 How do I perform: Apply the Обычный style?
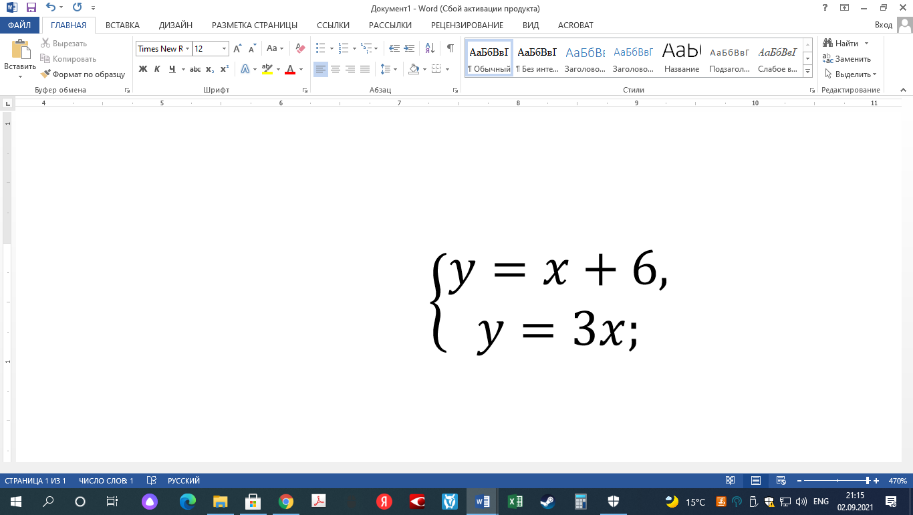[489, 57]
